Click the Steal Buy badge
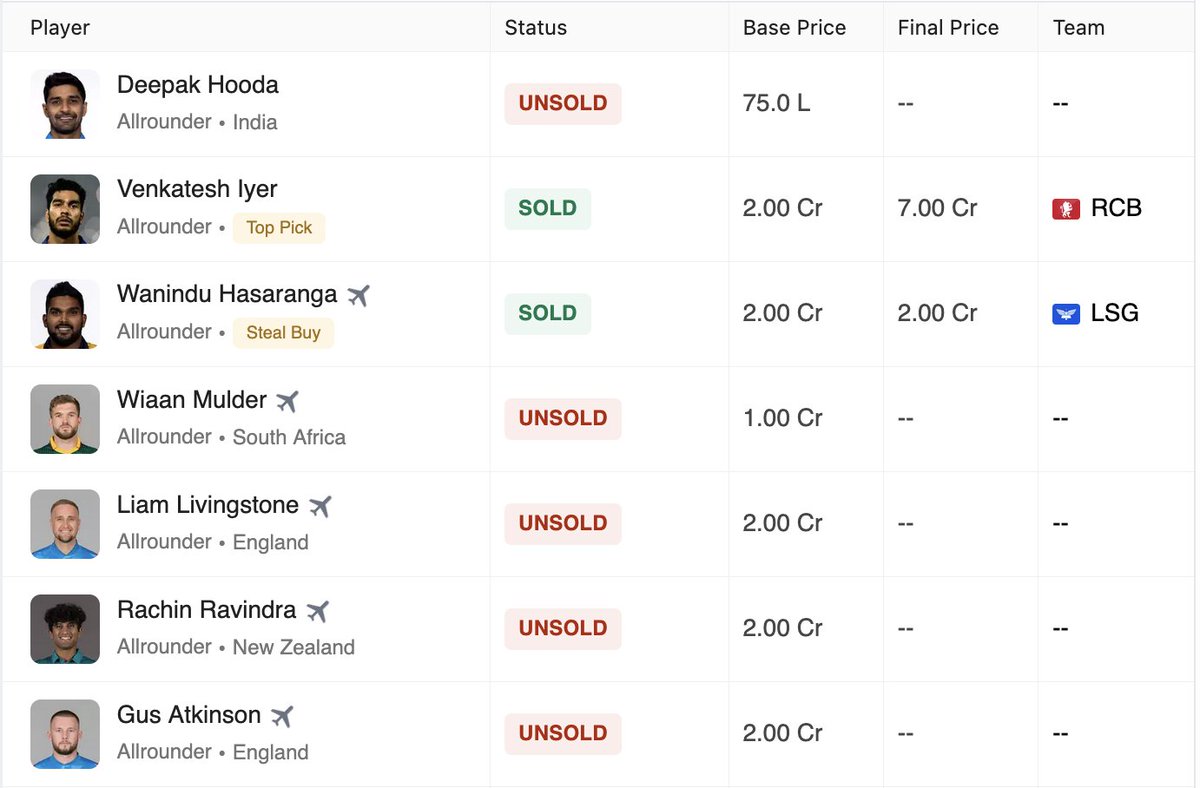1200x788 pixels. click(283, 333)
